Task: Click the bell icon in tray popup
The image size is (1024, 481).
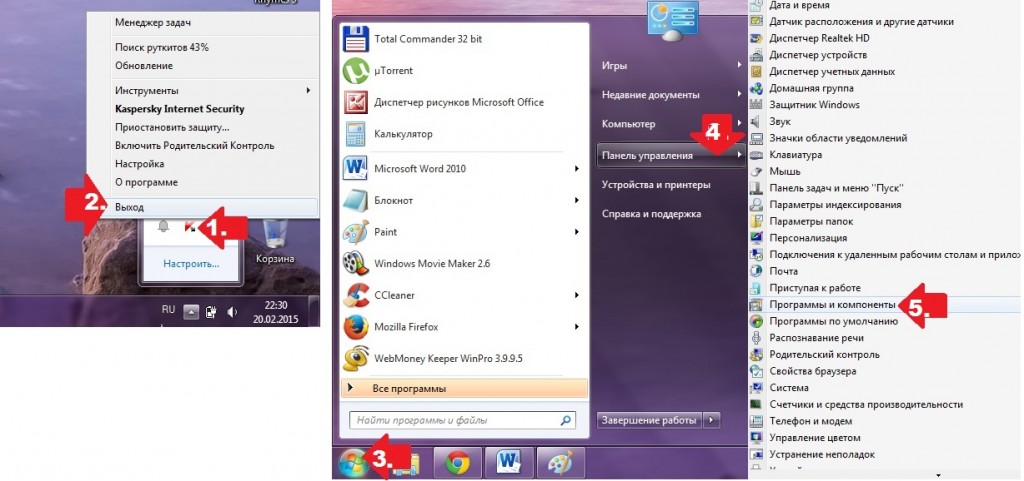Action: [163, 226]
